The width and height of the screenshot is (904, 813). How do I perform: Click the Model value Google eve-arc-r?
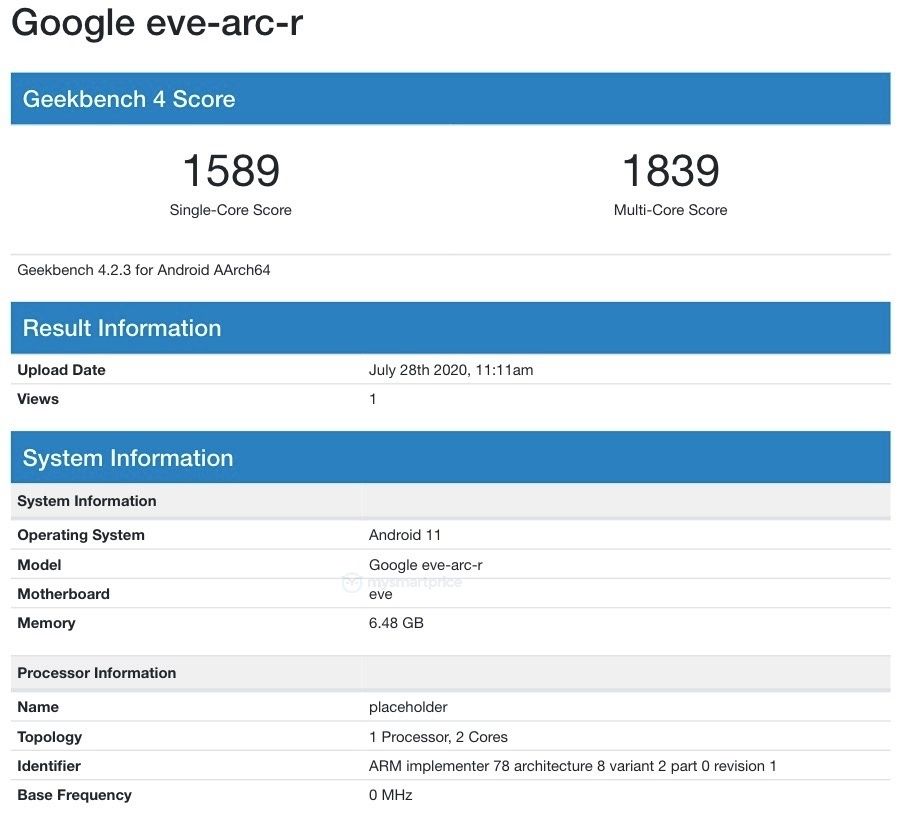tap(427, 563)
